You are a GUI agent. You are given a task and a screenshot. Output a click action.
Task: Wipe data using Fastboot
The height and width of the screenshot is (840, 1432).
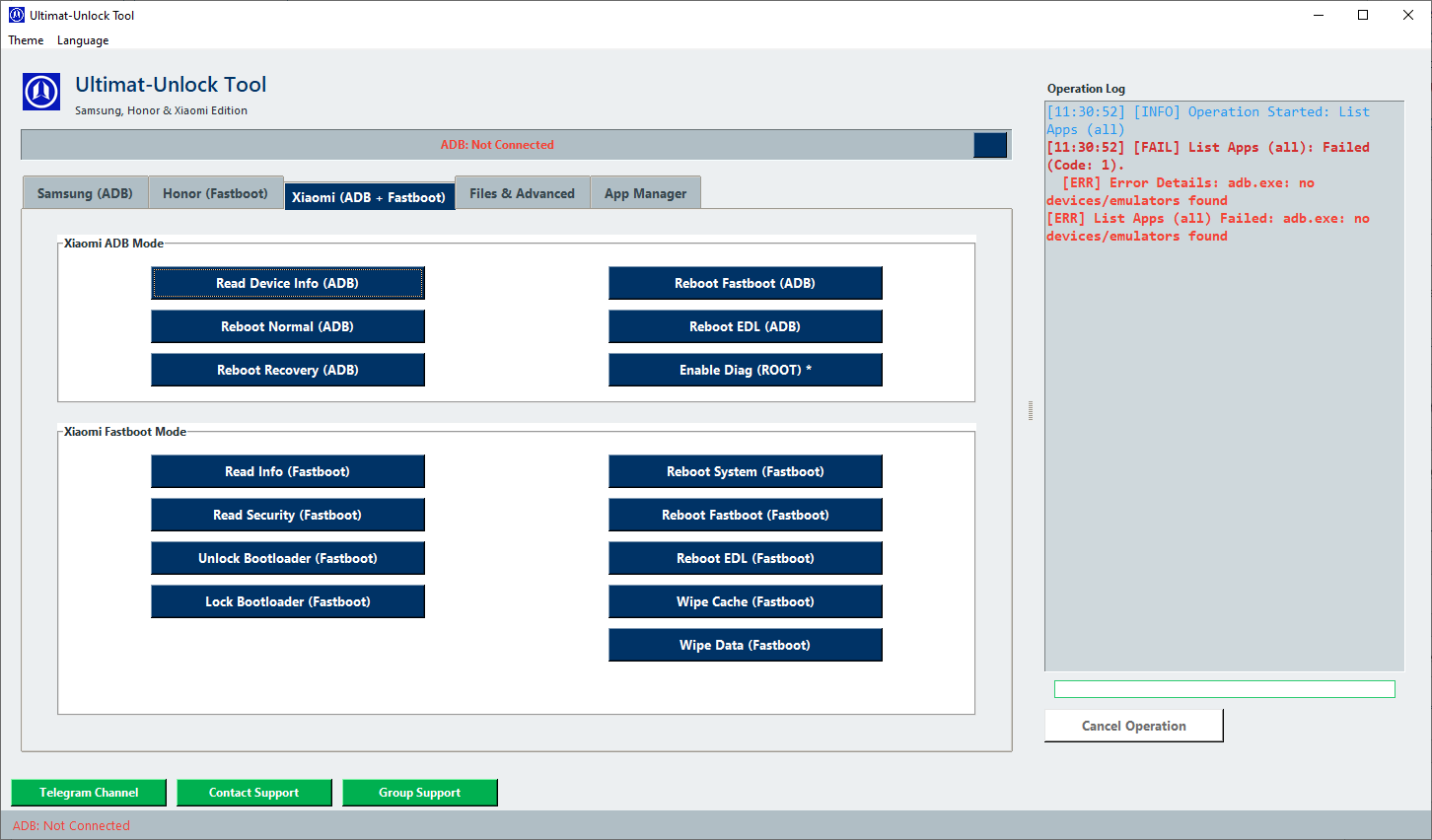click(745, 645)
